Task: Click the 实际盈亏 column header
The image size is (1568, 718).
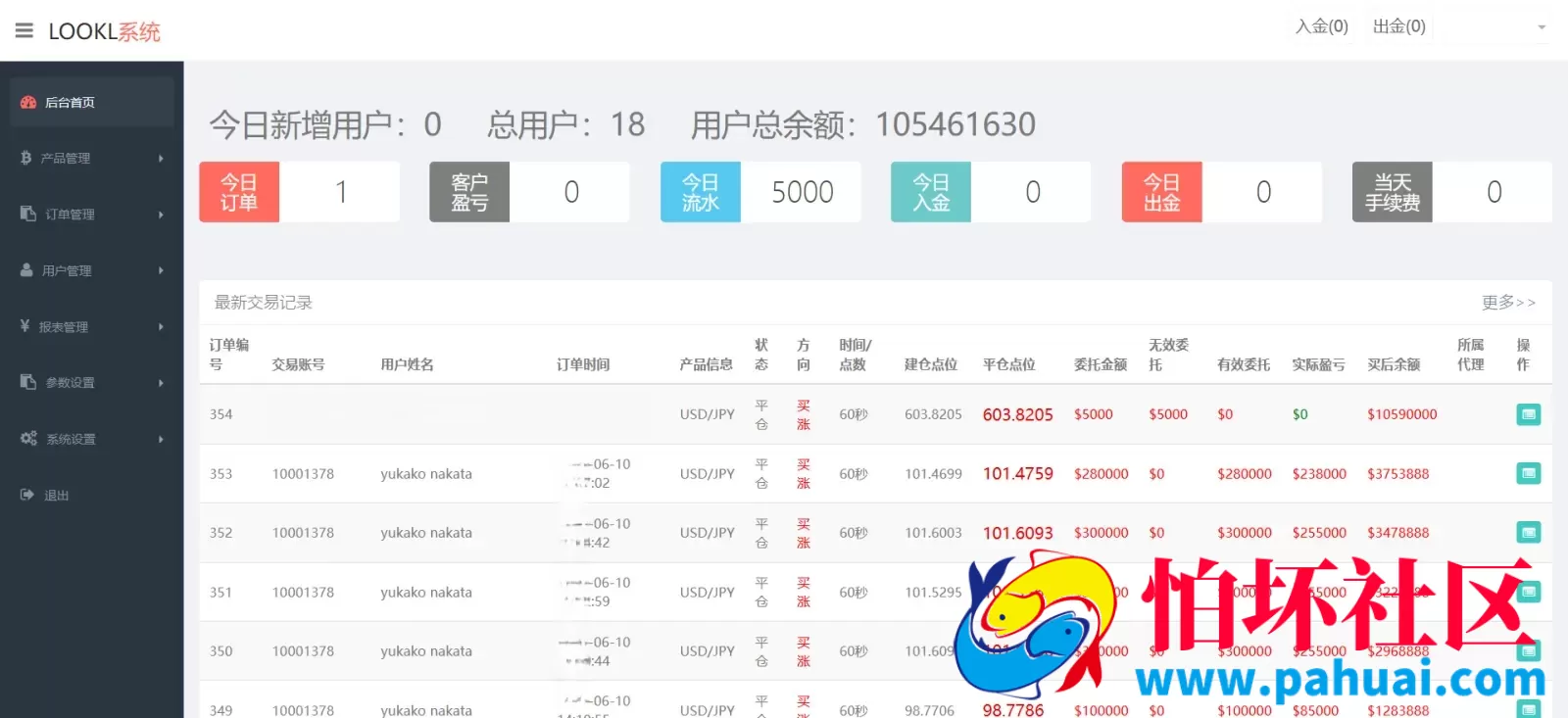Action: click(x=1318, y=364)
